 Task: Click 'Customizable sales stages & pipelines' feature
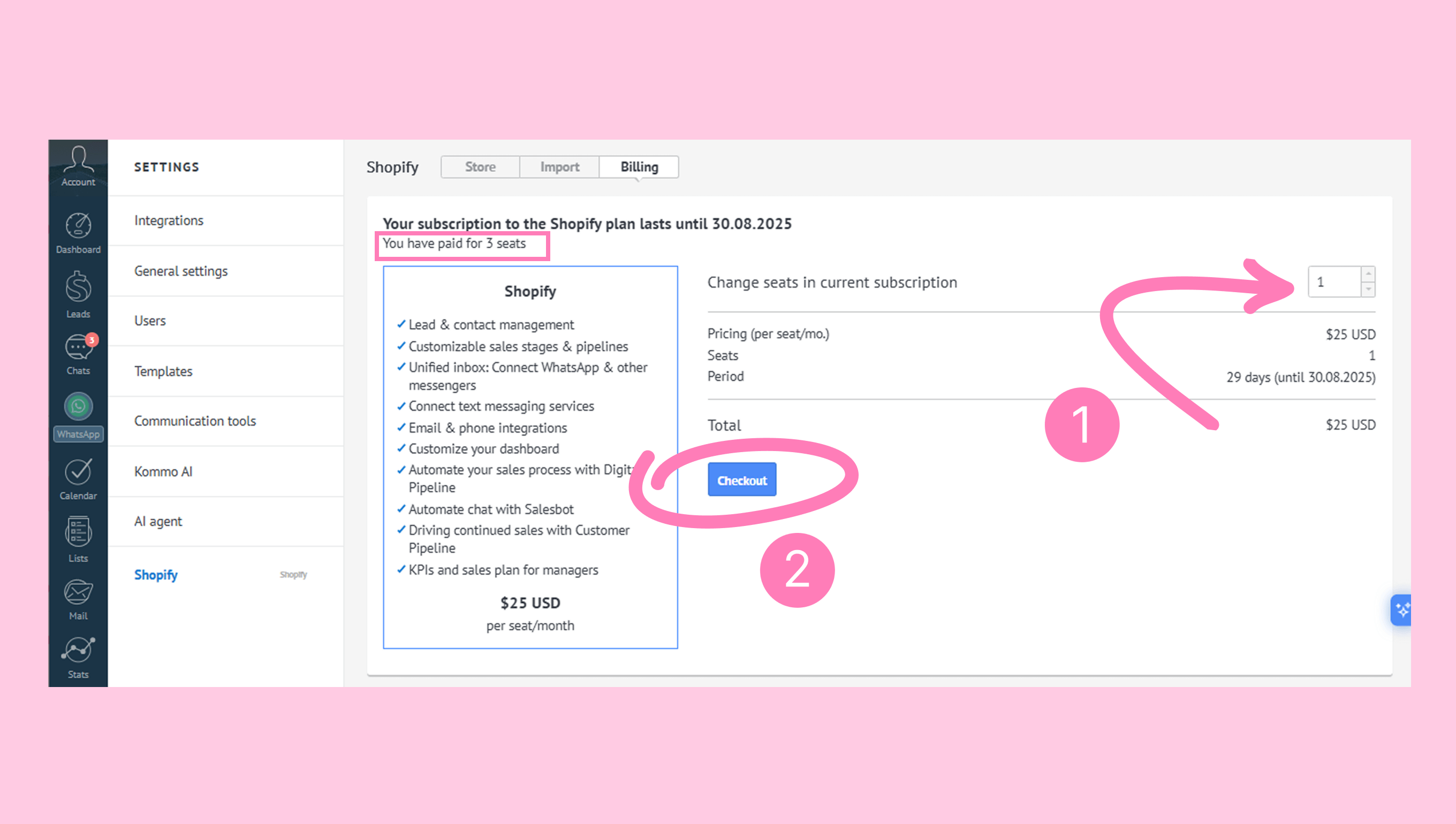pos(518,346)
